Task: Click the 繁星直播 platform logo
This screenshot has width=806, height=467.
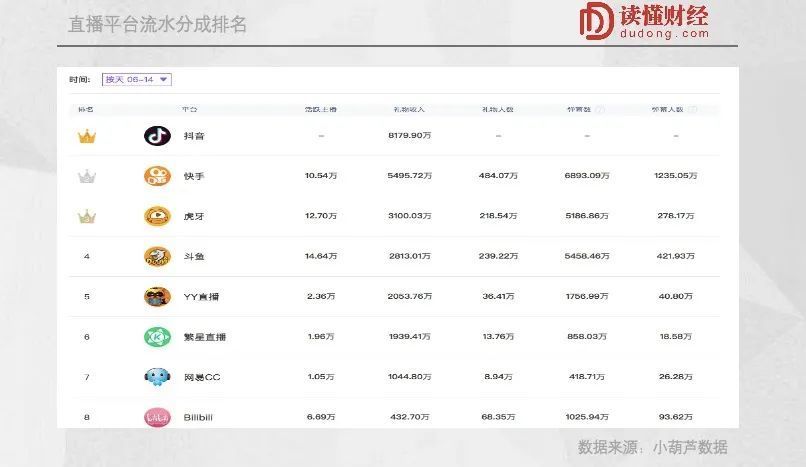Action: pyautogui.click(x=157, y=337)
